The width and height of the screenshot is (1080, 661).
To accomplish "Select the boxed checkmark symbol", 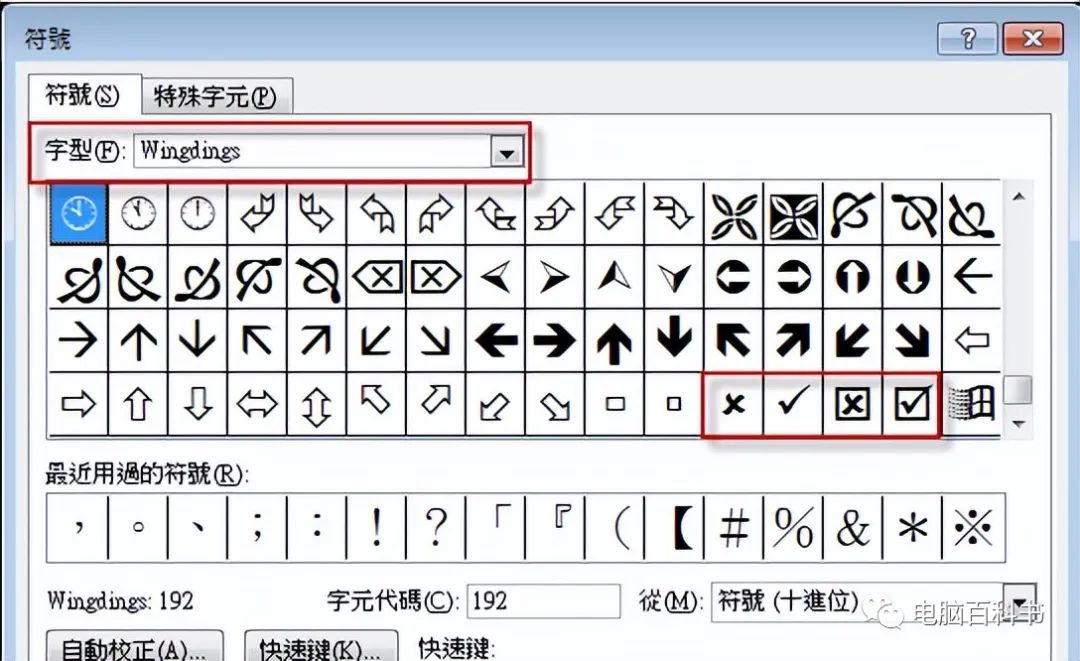I will pos(913,403).
